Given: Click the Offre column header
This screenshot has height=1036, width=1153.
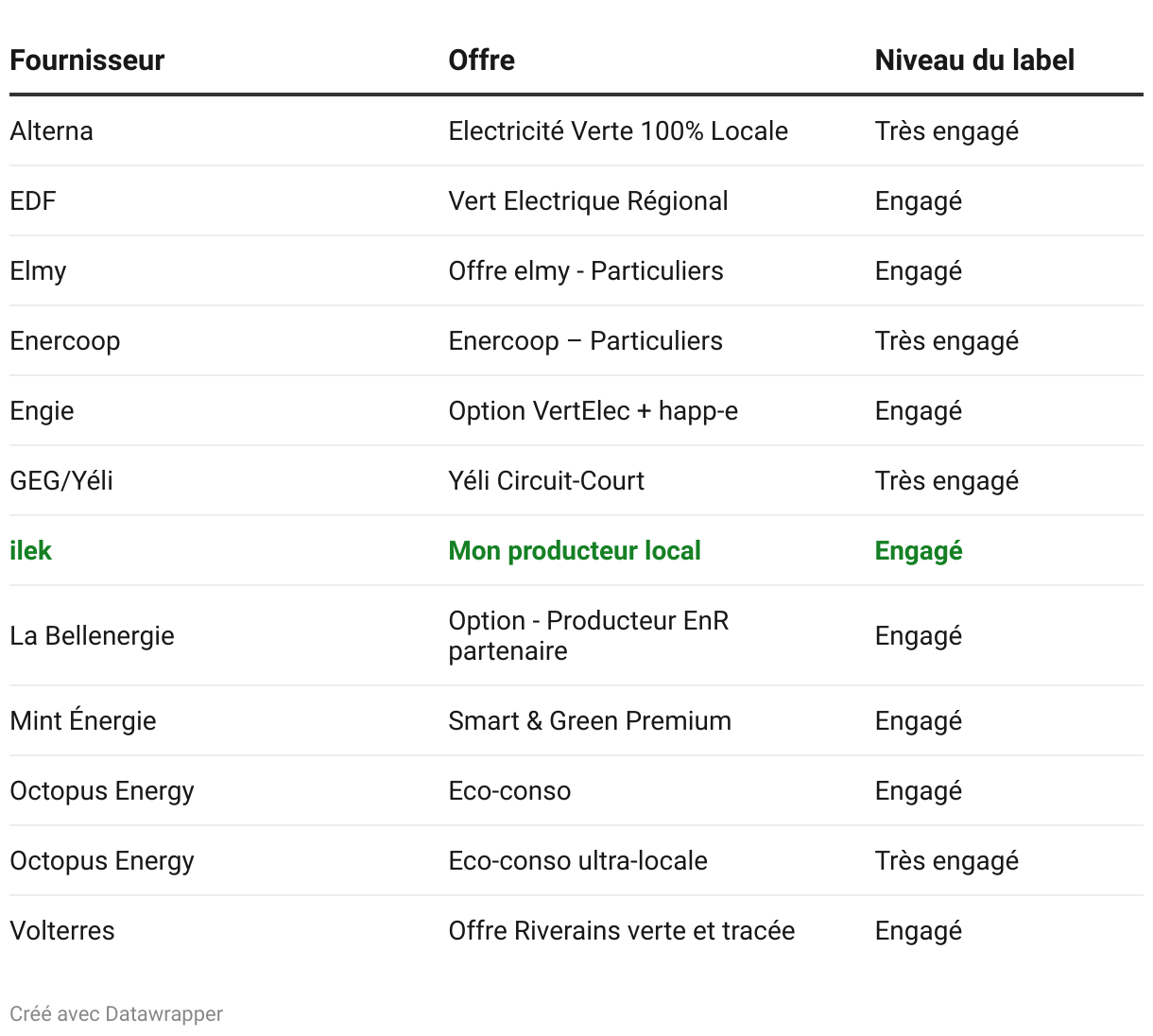Looking at the screenshot, I should [x=481, y=60].
